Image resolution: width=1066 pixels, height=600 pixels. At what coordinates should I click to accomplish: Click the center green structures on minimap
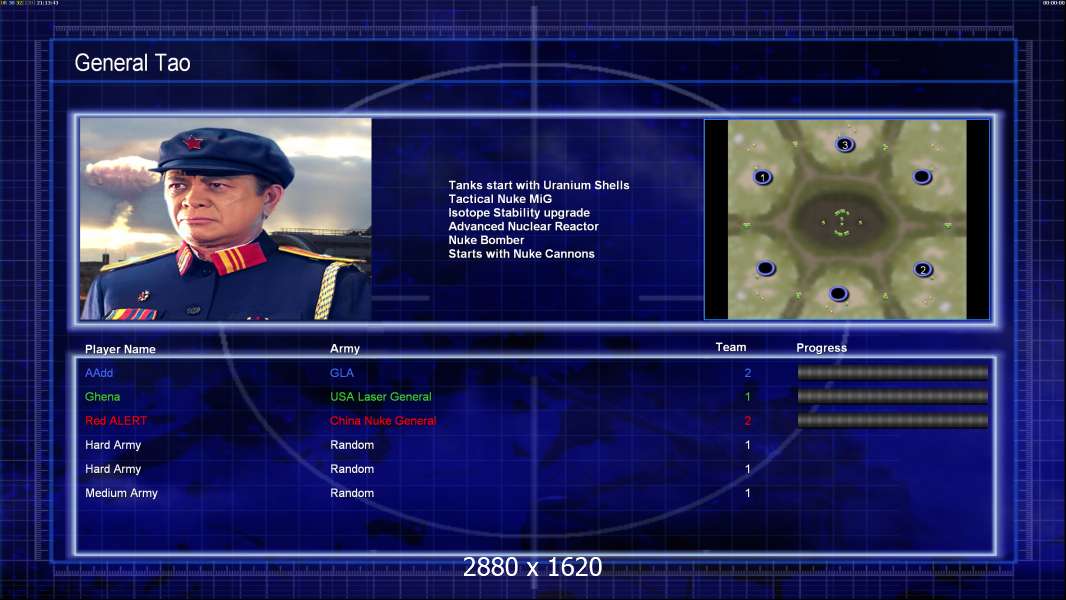(x=842, y=223)
